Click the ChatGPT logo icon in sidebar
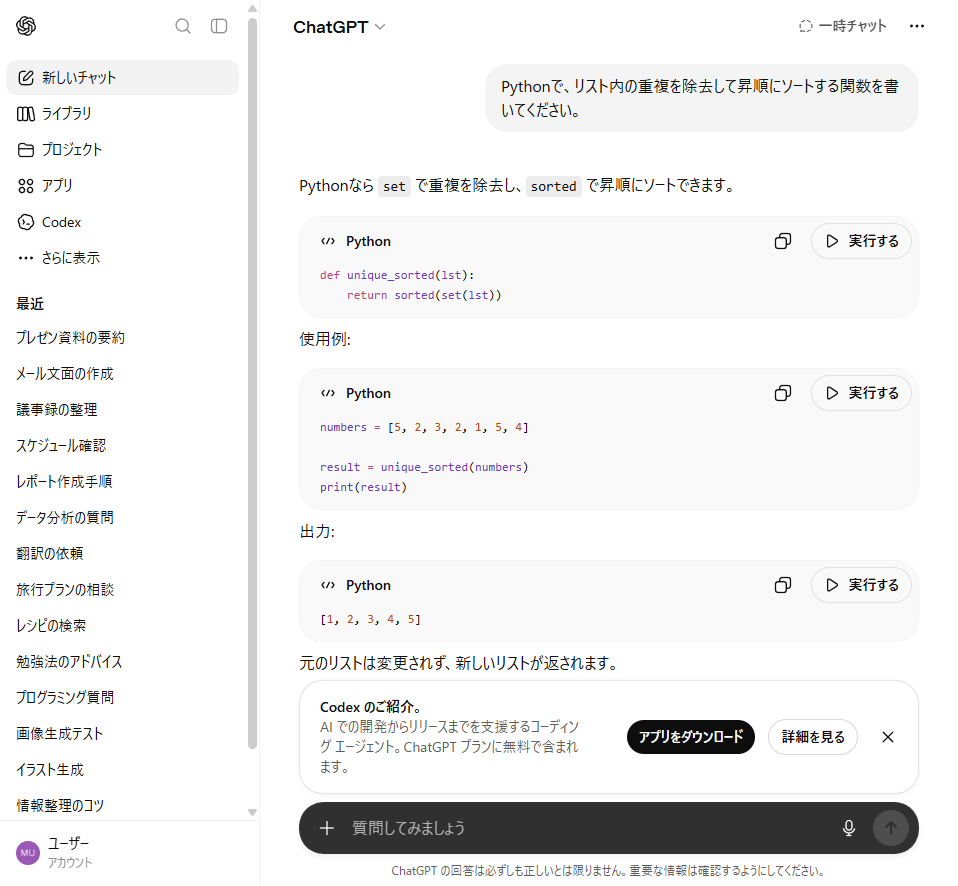 [26, 26]
